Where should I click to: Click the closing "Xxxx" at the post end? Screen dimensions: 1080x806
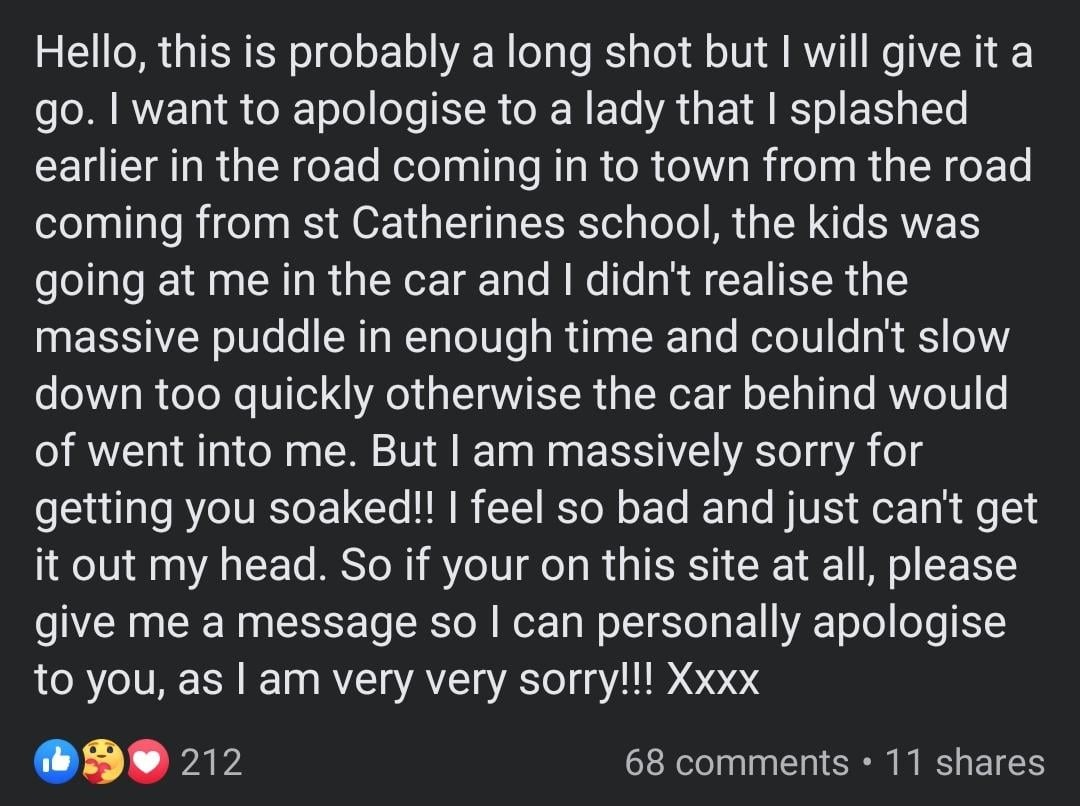tap(713, 681)
